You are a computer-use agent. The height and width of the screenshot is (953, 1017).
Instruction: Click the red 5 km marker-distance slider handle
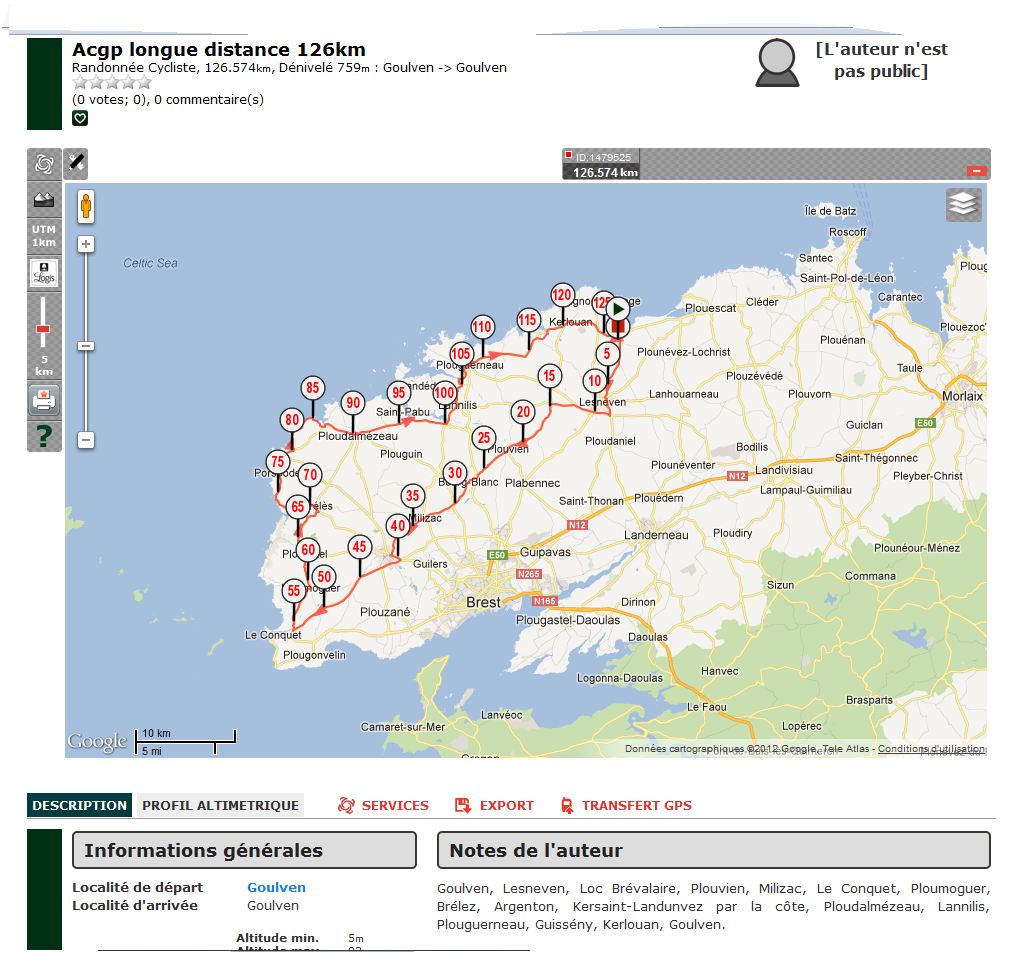[x=43, y=329]
